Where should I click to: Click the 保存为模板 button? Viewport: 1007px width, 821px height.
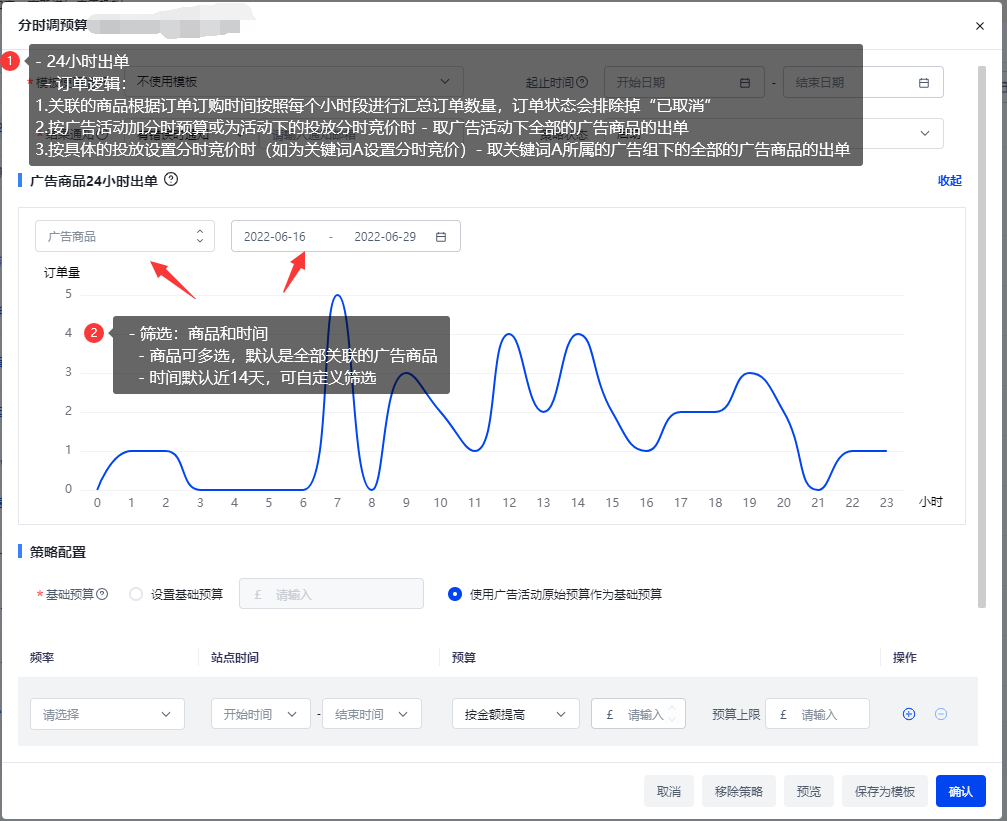884,791
